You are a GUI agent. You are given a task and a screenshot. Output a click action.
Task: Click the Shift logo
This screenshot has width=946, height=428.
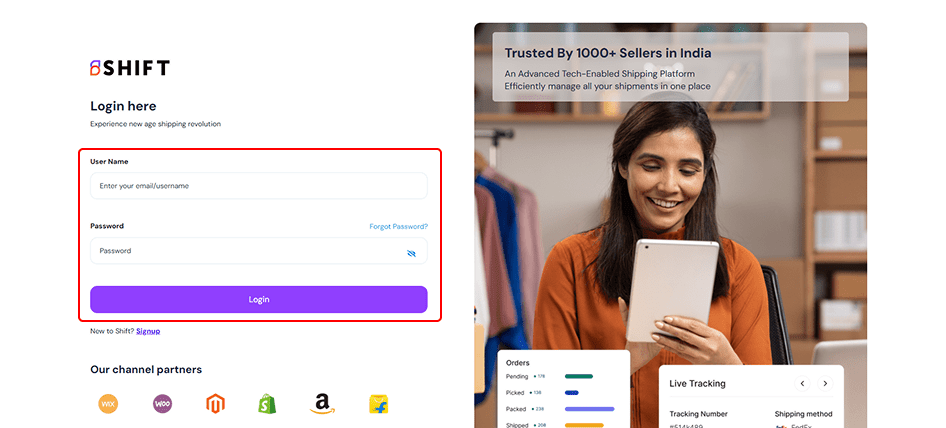click(x=130, y=68)
